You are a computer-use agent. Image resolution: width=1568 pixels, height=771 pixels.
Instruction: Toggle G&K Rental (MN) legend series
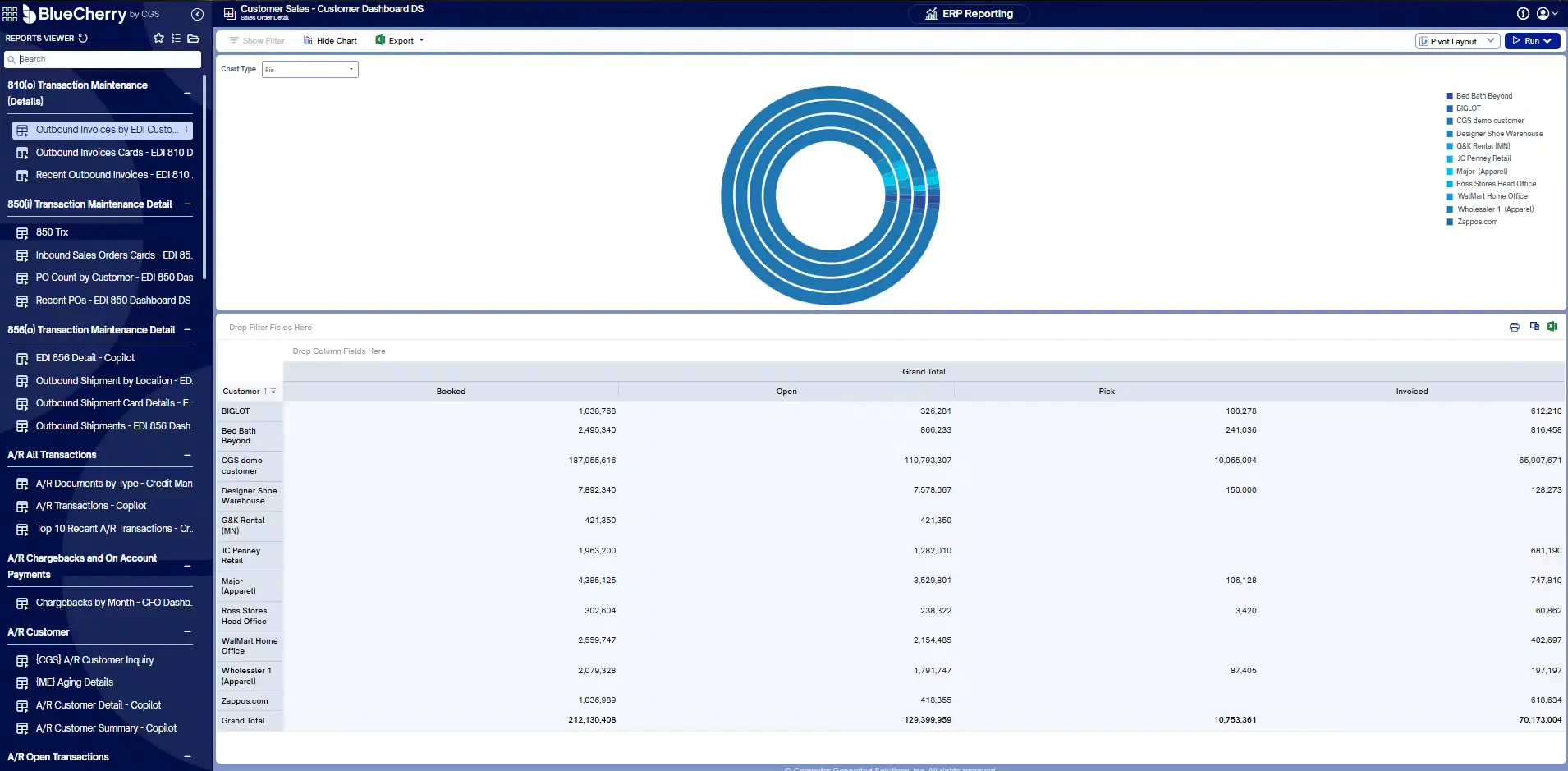1478,146
